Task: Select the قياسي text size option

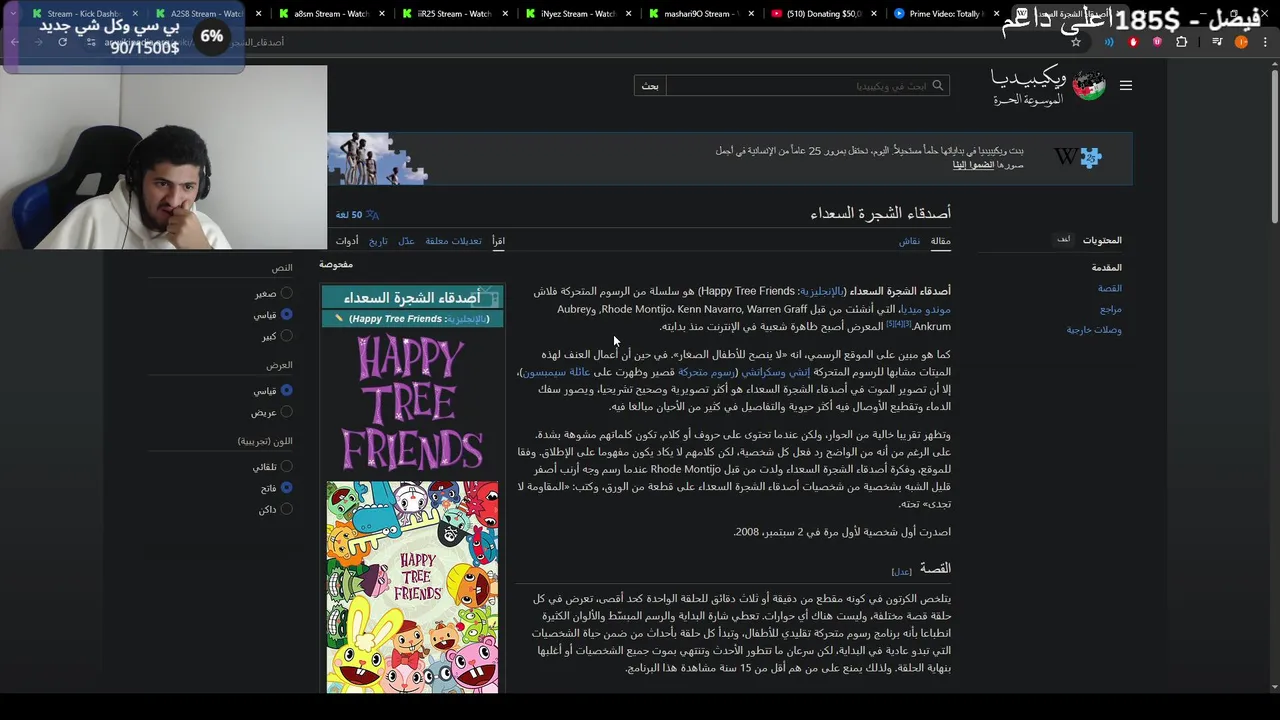Action: pos(286,314)
